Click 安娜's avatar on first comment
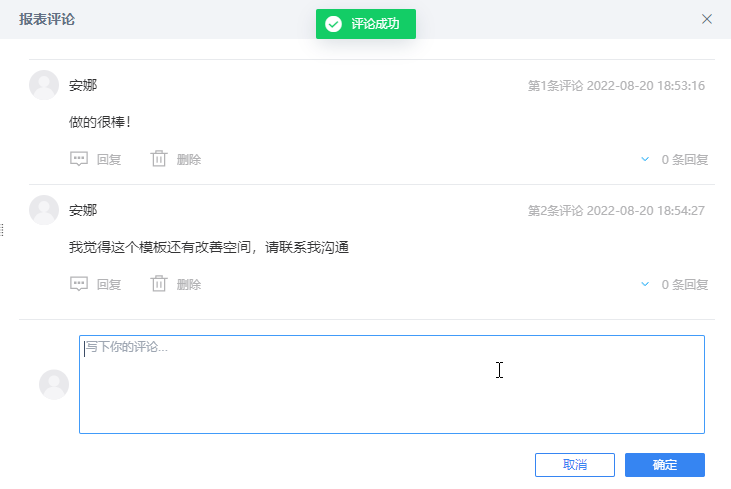731x489 pixels. tap(44, 85)
